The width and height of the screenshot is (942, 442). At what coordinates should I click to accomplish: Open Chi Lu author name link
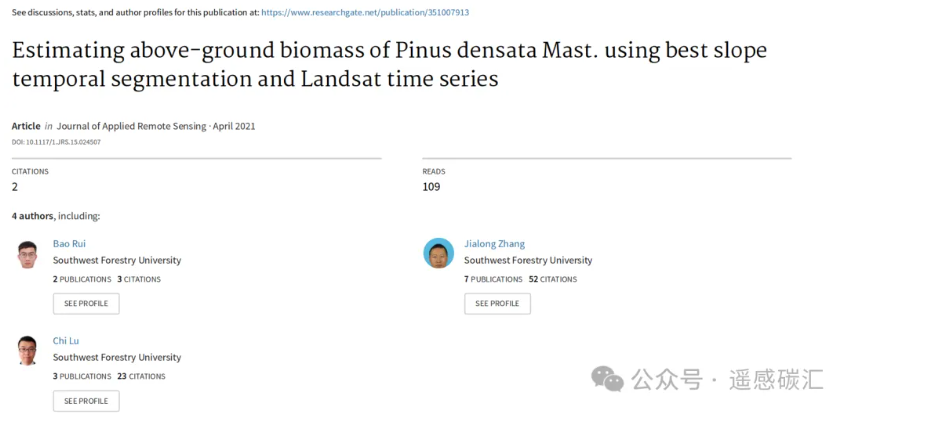pos(65,341)
